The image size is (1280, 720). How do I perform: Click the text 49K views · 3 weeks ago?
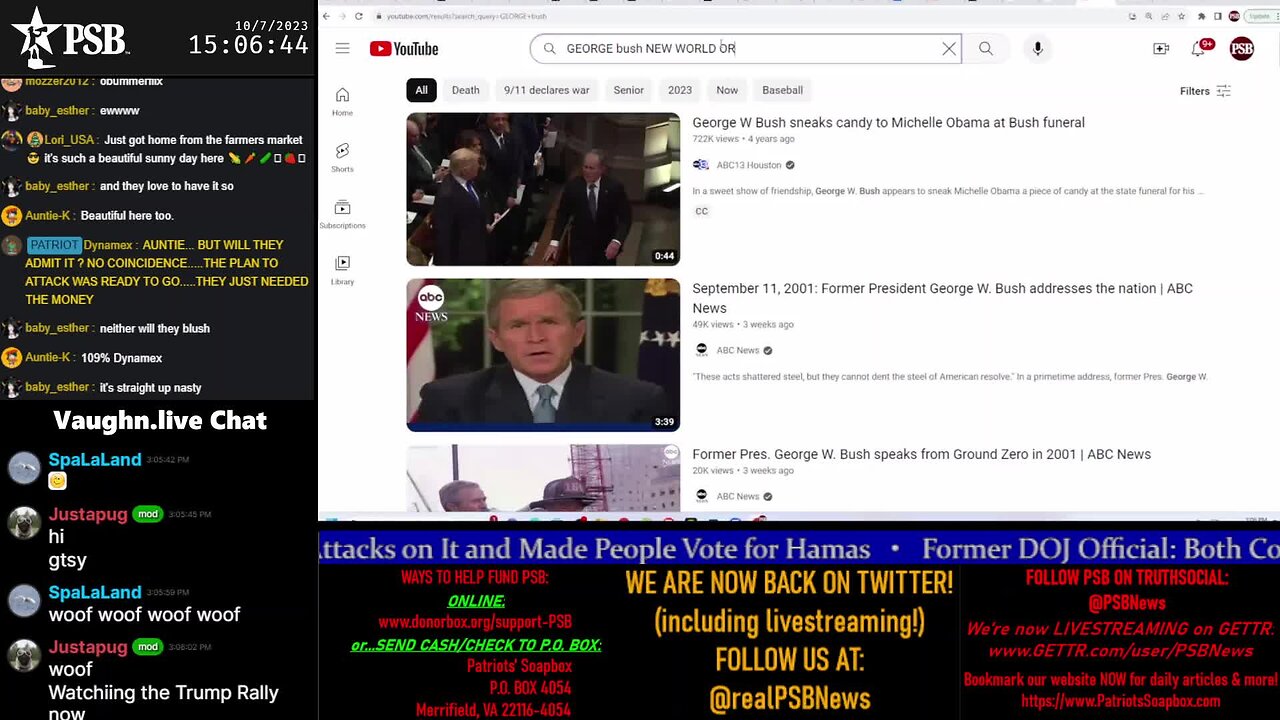(742, 324)
